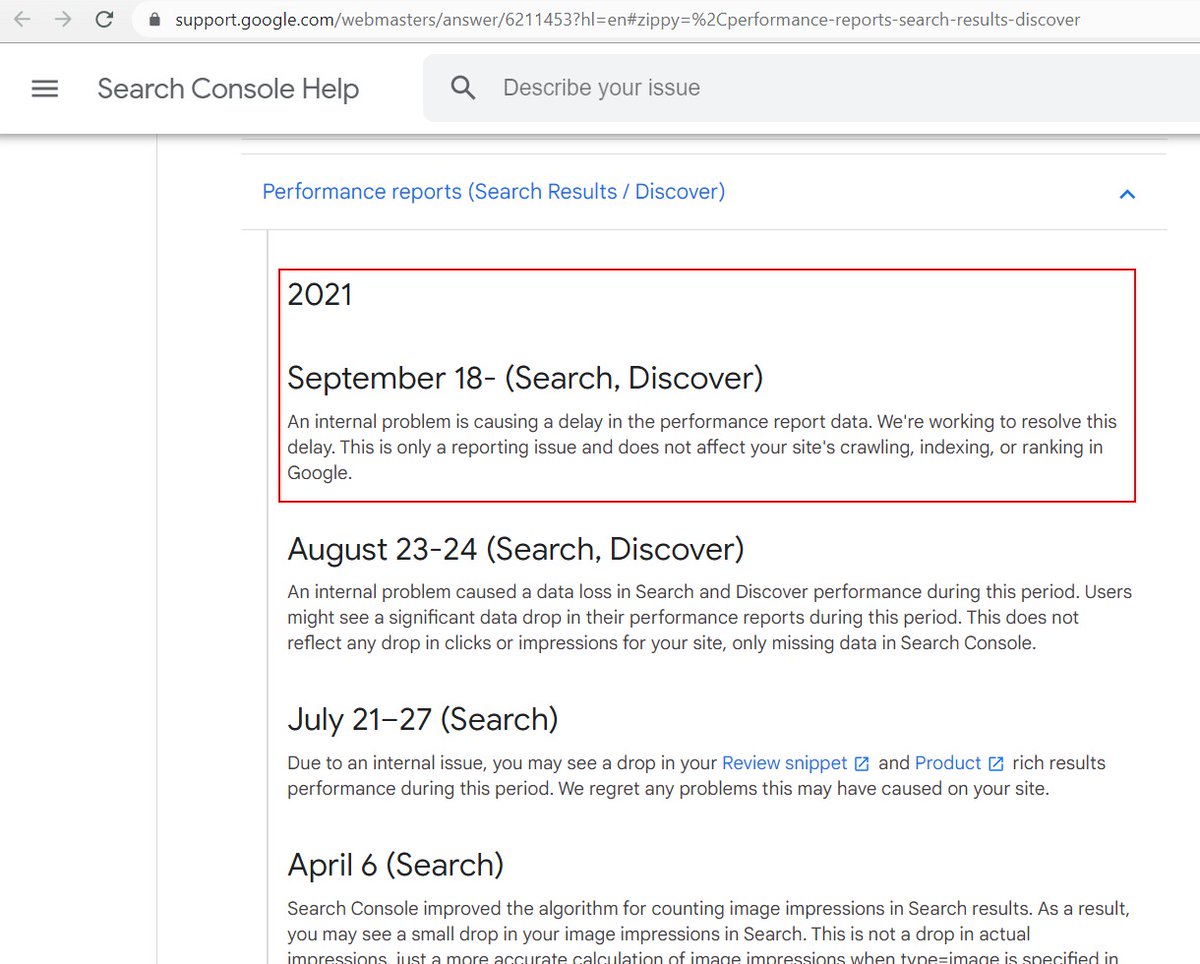This screenshot has width=1200, height=964.
Task: Select 'September 18- (Search, Discover)' heading
Action: click(525, 378)
